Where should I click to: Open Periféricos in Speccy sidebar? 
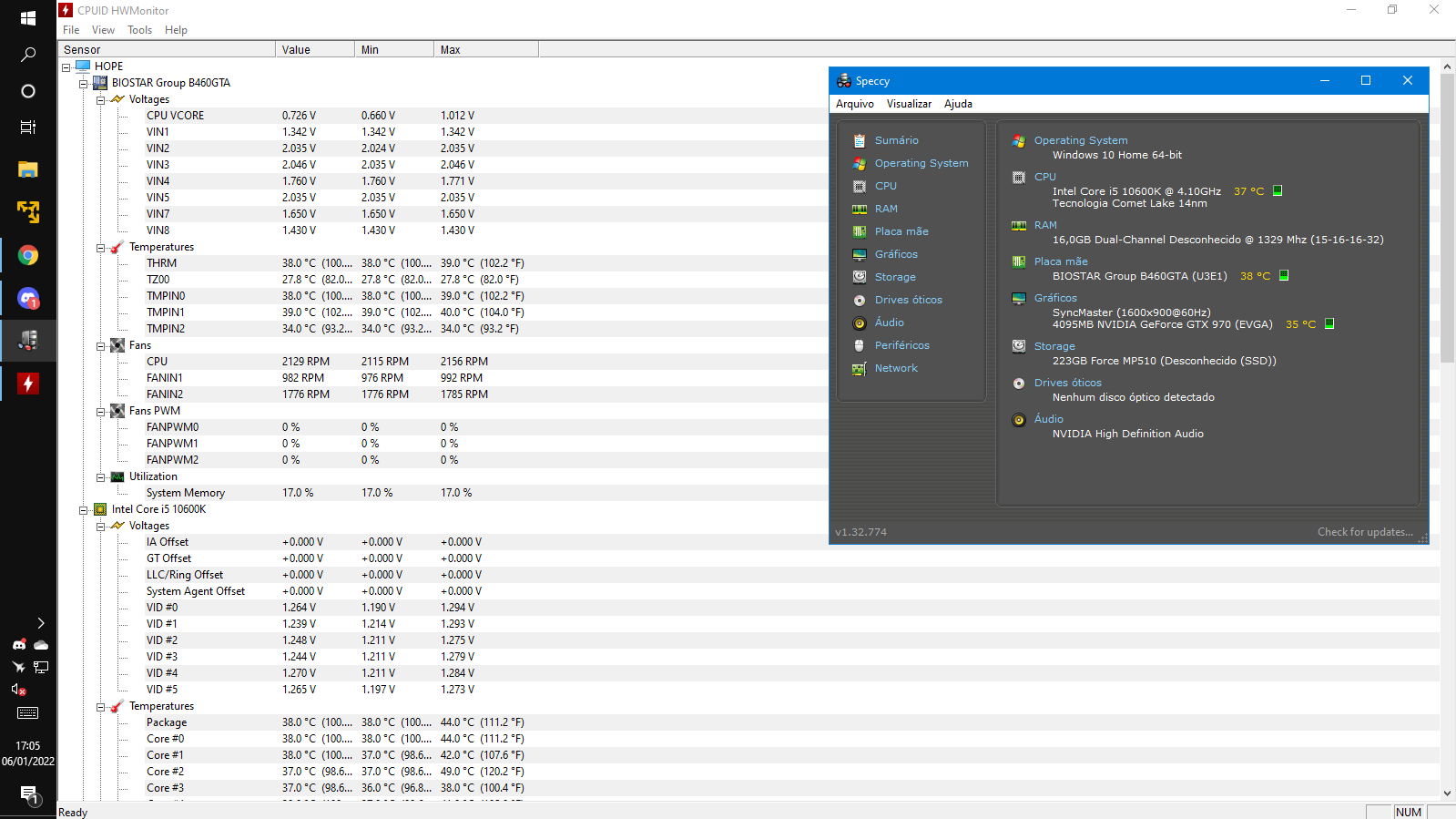pyautogui.click(x=901, y=345)
